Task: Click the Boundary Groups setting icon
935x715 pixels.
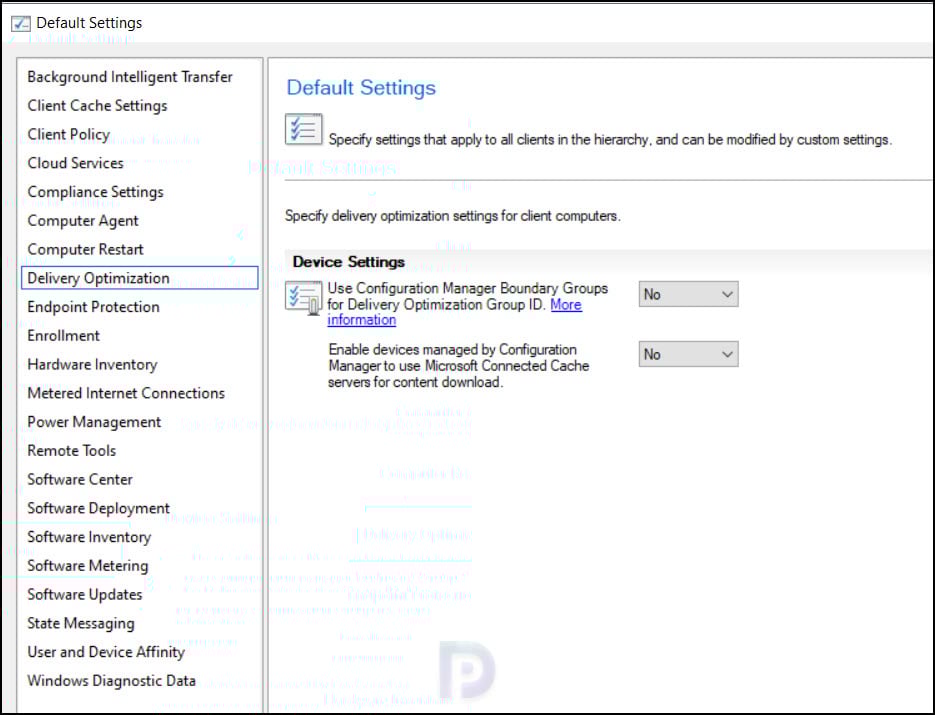Action: (x=304, y=298)
